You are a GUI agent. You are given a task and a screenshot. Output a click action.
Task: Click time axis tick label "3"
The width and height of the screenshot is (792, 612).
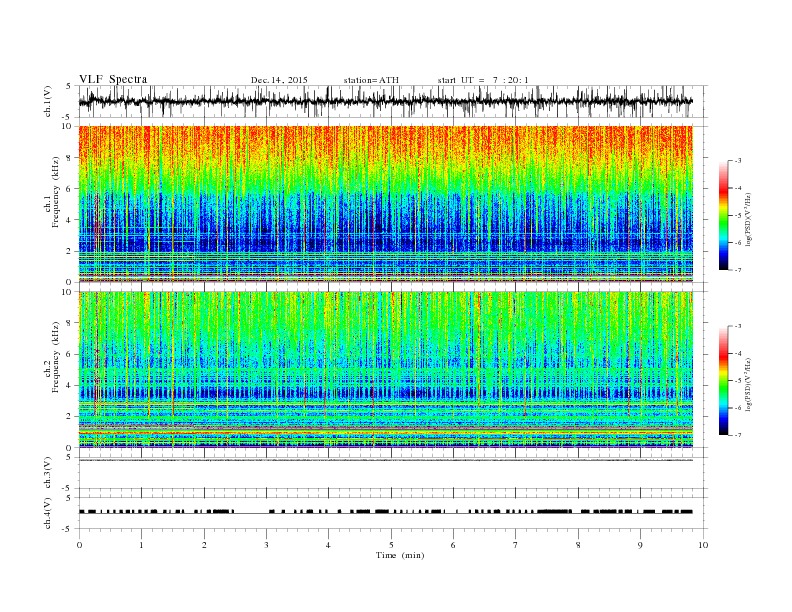[266, 545]
